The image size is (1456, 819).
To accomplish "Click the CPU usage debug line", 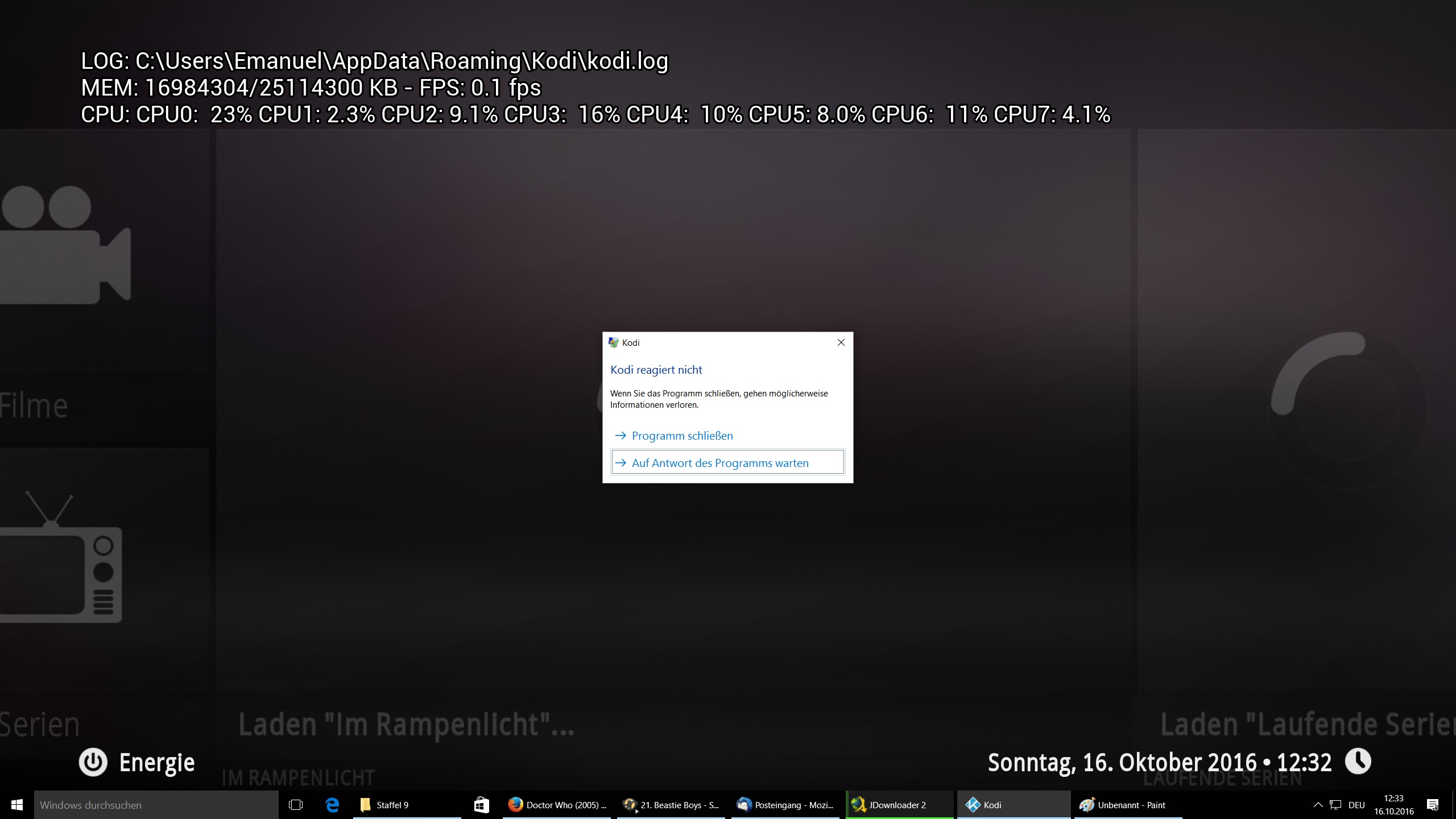I will [x=595, y=114].
